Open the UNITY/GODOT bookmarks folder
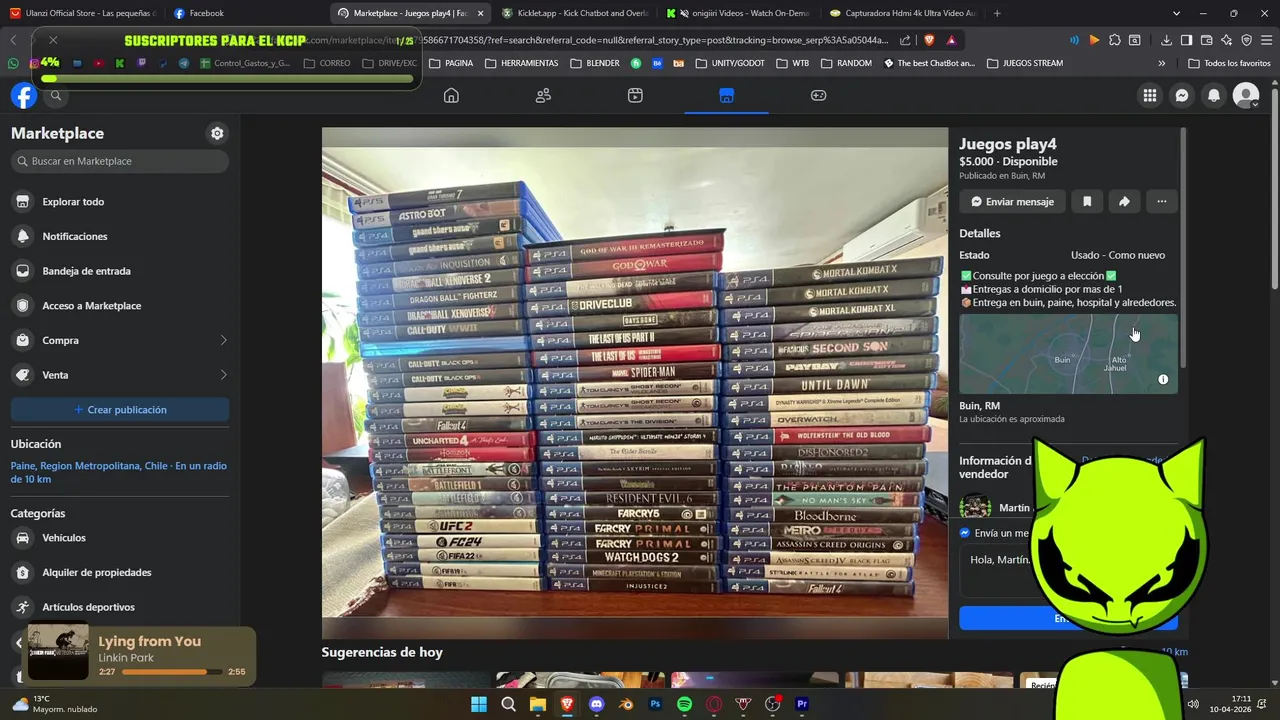Viewport: 1280px width, 720px height. [729, 63]
